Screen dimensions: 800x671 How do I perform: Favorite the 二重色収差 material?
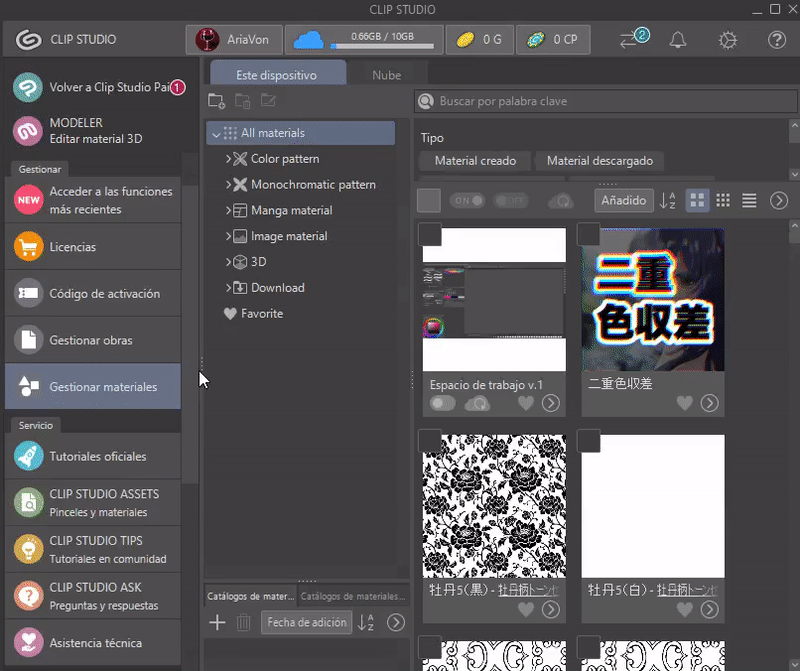(x=684, y=403)
